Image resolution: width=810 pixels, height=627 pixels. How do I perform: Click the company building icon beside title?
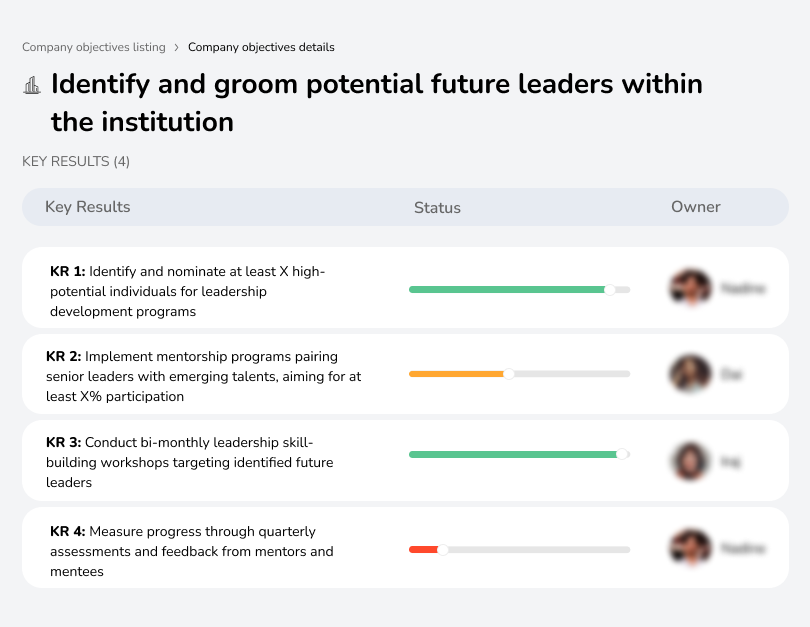32,85
